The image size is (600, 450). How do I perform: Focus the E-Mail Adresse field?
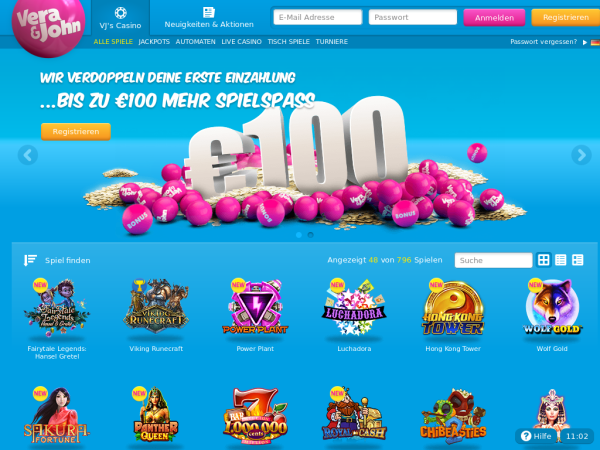coord(318,17)
